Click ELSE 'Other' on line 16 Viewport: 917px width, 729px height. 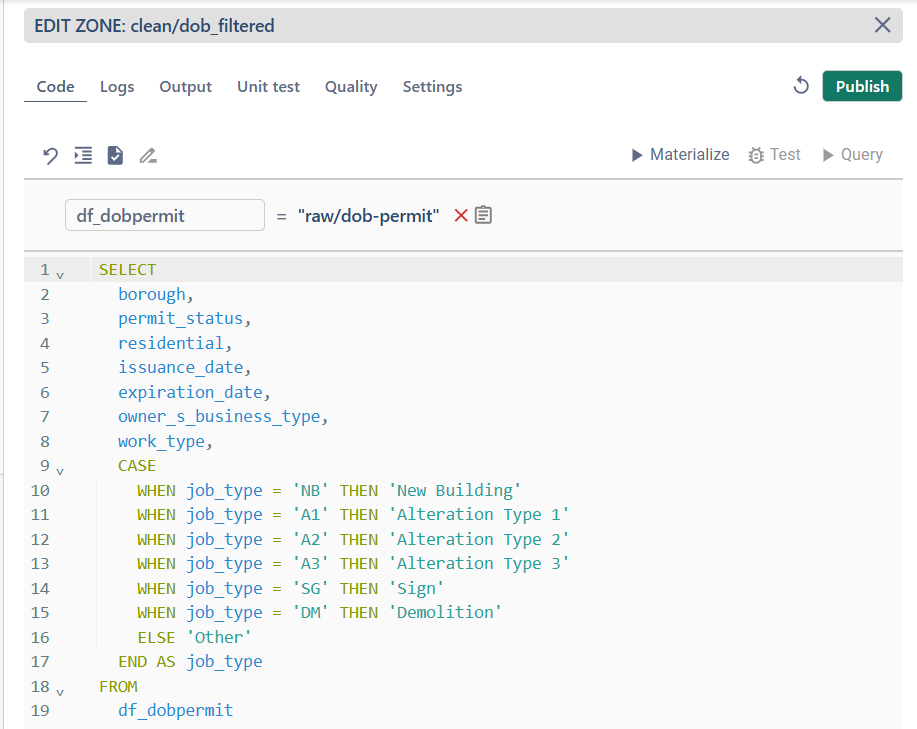click(194, 637)
